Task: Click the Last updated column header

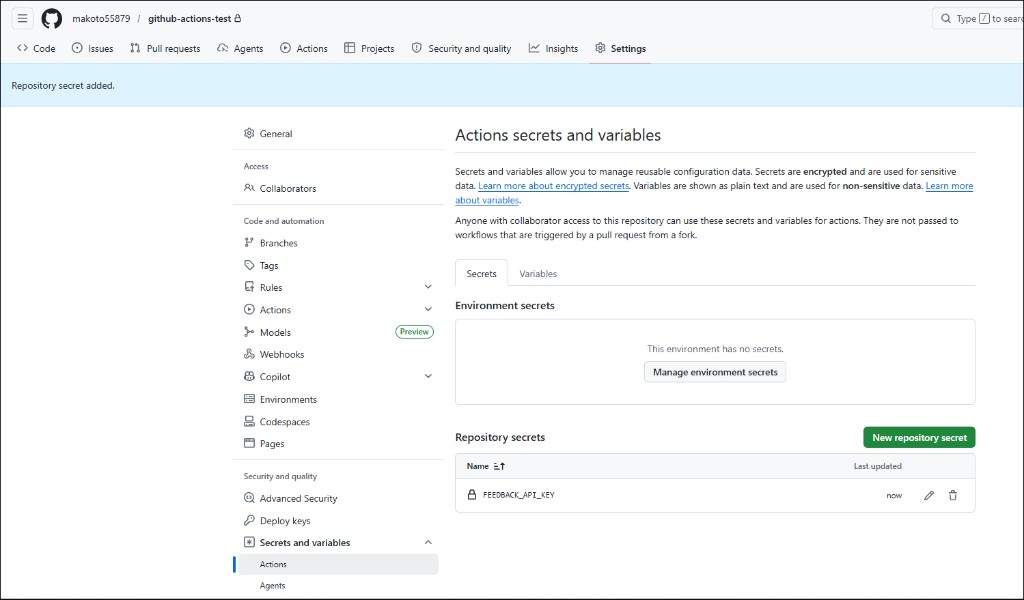Action: pos(877,466)
